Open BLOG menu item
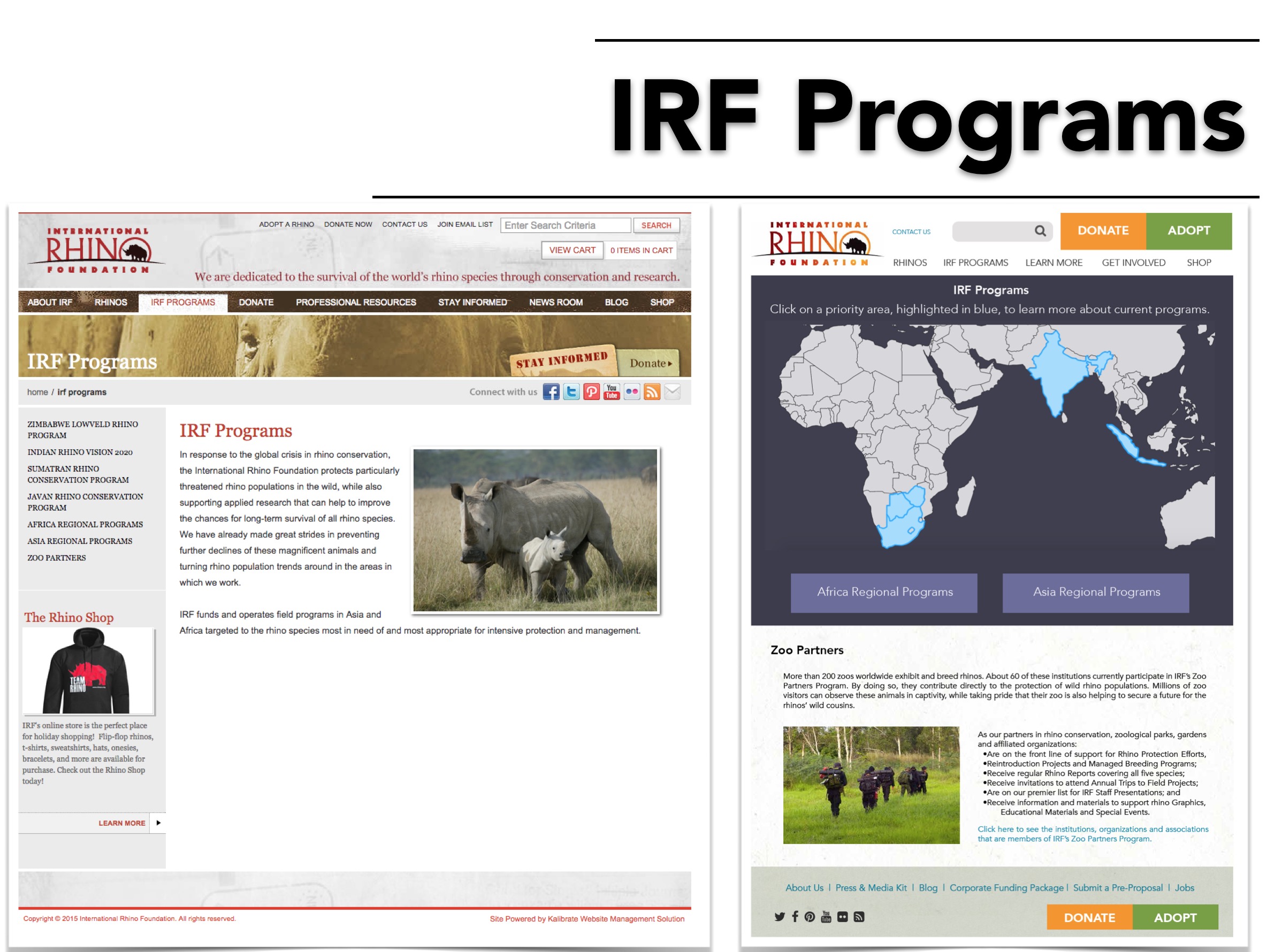 616,302
